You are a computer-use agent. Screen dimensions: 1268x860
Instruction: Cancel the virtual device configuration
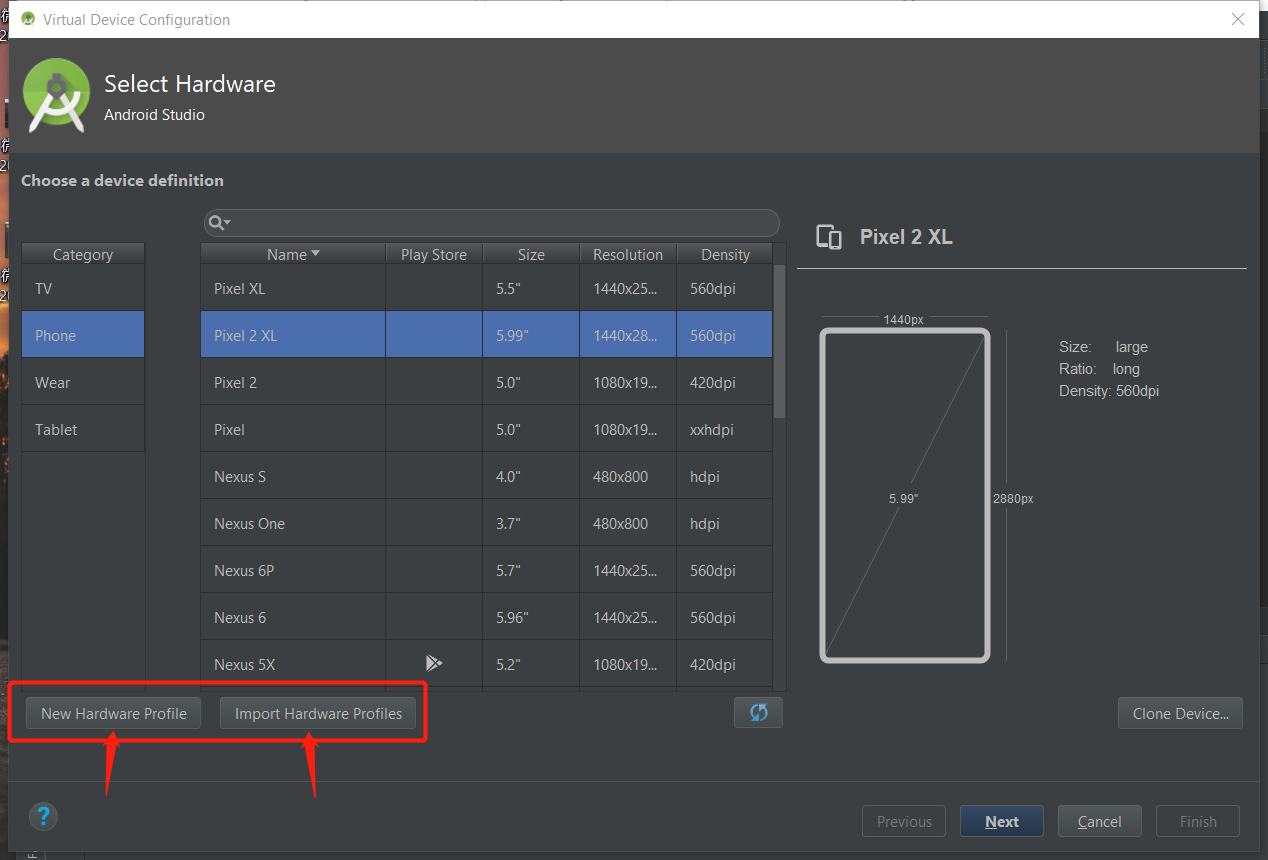tap(1099, 822)
